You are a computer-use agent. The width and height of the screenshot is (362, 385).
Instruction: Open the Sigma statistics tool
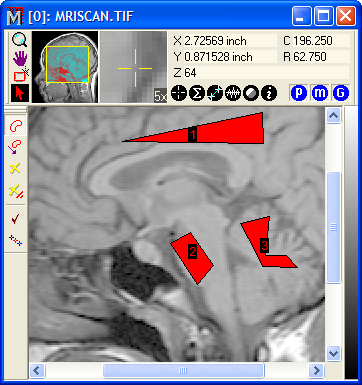click(x=197, y=93)
